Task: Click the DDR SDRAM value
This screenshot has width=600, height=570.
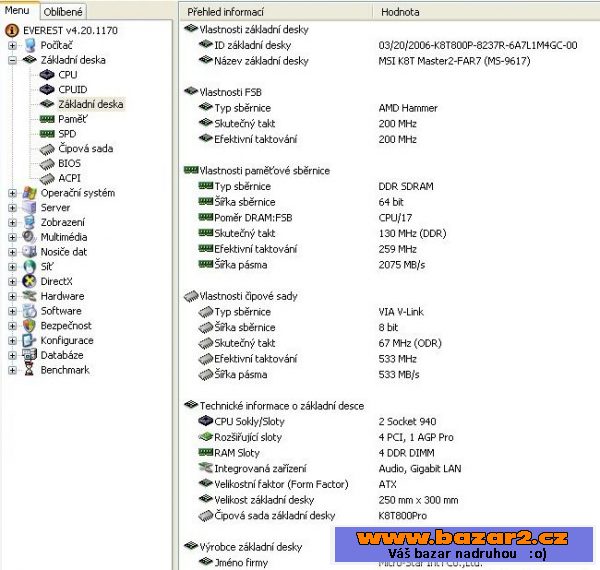Action: (x=406, y=186)
